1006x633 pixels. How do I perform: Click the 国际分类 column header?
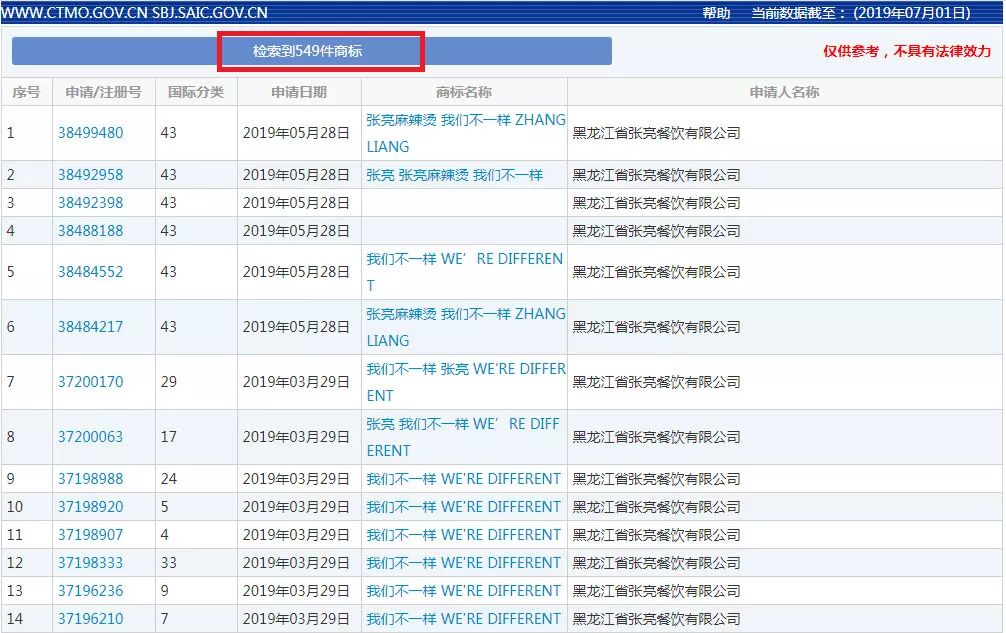pos(196,92)
